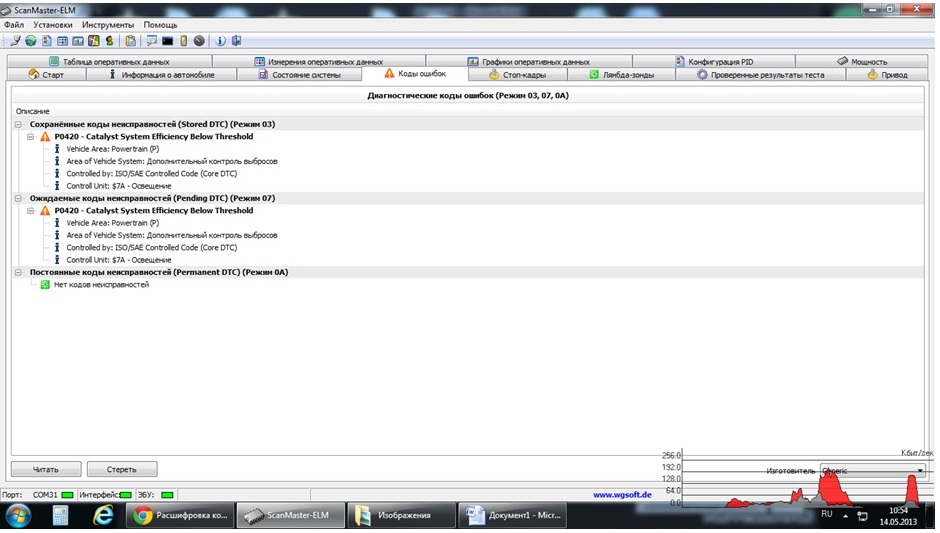This screenshot has height=533, width=940.
Task: Follow the www.wgsoft.de link
Action: (x=622, y=494)
